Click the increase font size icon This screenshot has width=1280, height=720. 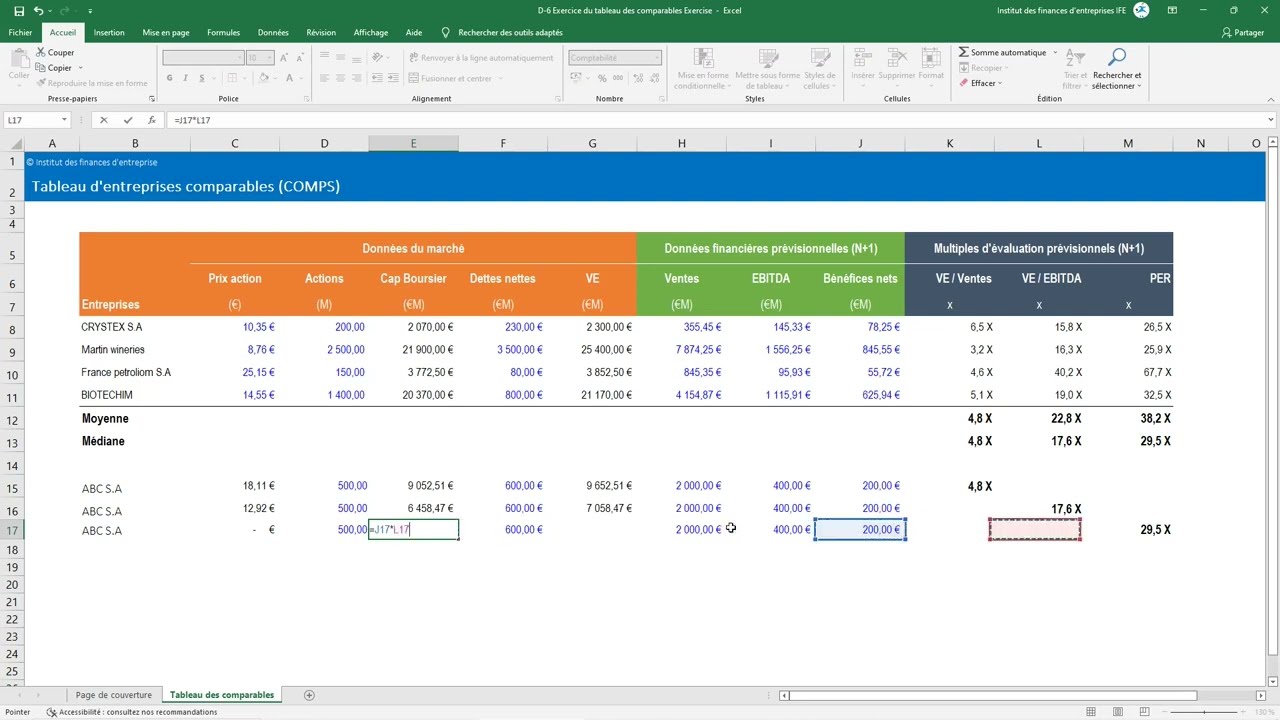[285, 58]
